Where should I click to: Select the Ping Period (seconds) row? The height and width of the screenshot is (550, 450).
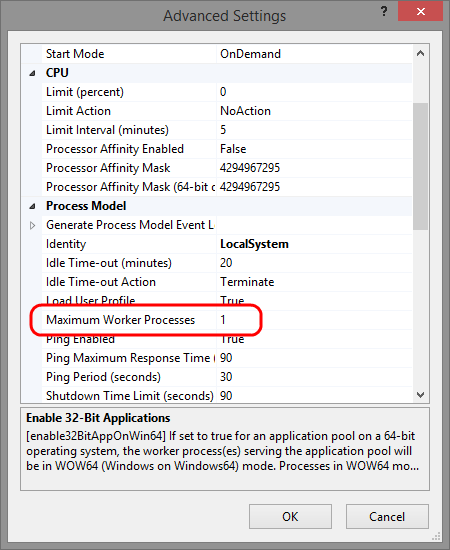[227, 377]
